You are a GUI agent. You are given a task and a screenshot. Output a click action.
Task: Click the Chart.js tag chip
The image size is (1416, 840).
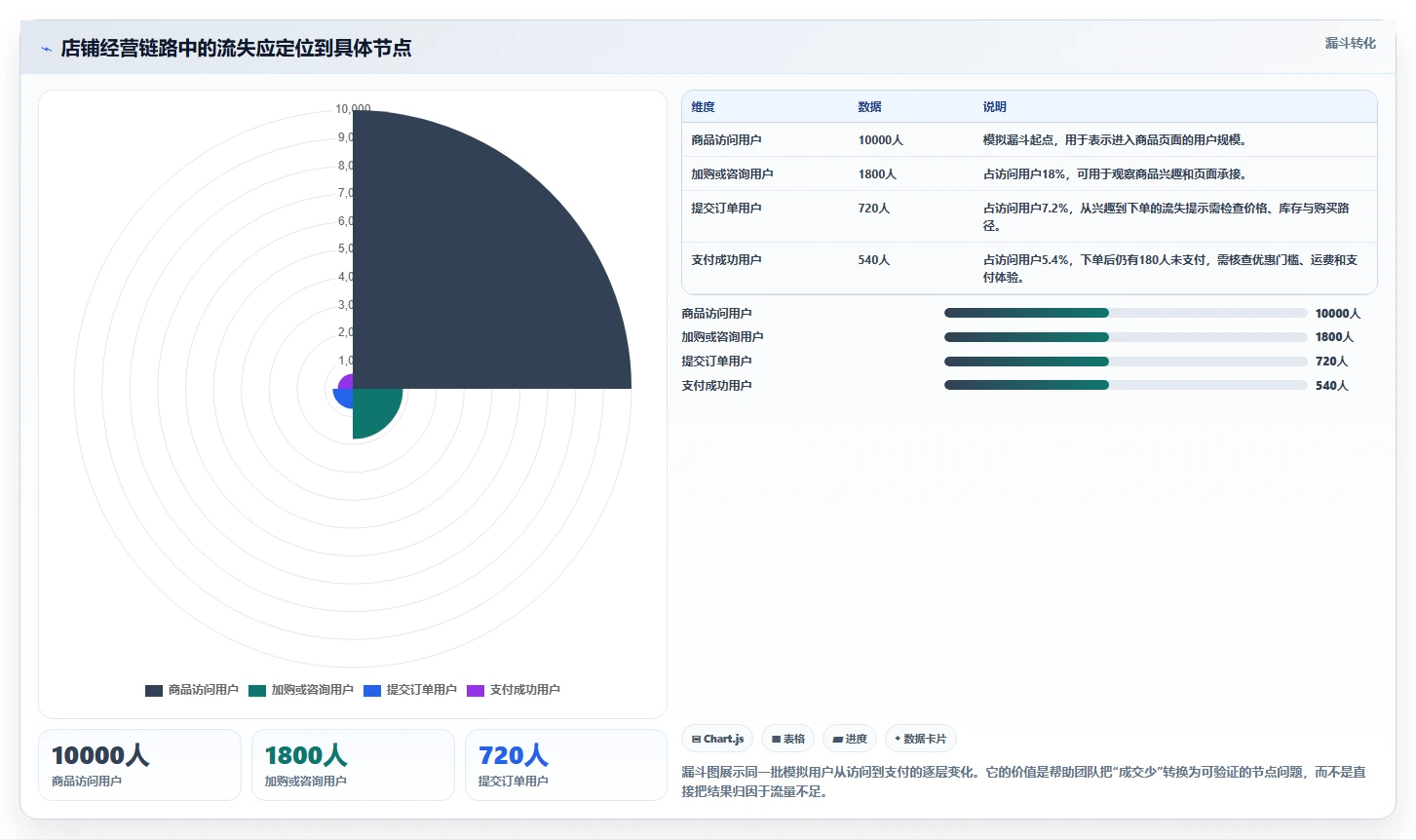pyautogui.click(x=717, y=739)
